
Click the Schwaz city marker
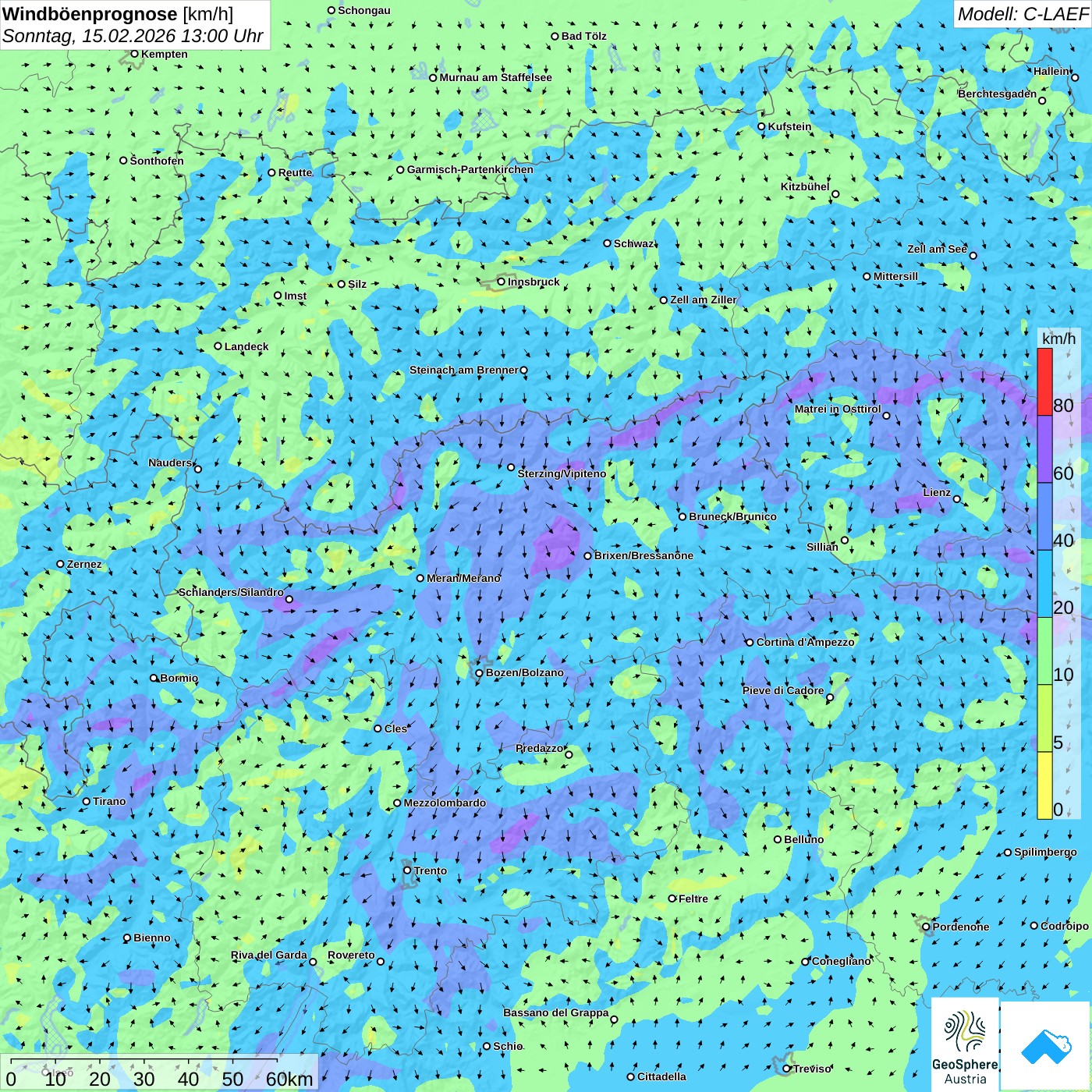pos(608,243)
